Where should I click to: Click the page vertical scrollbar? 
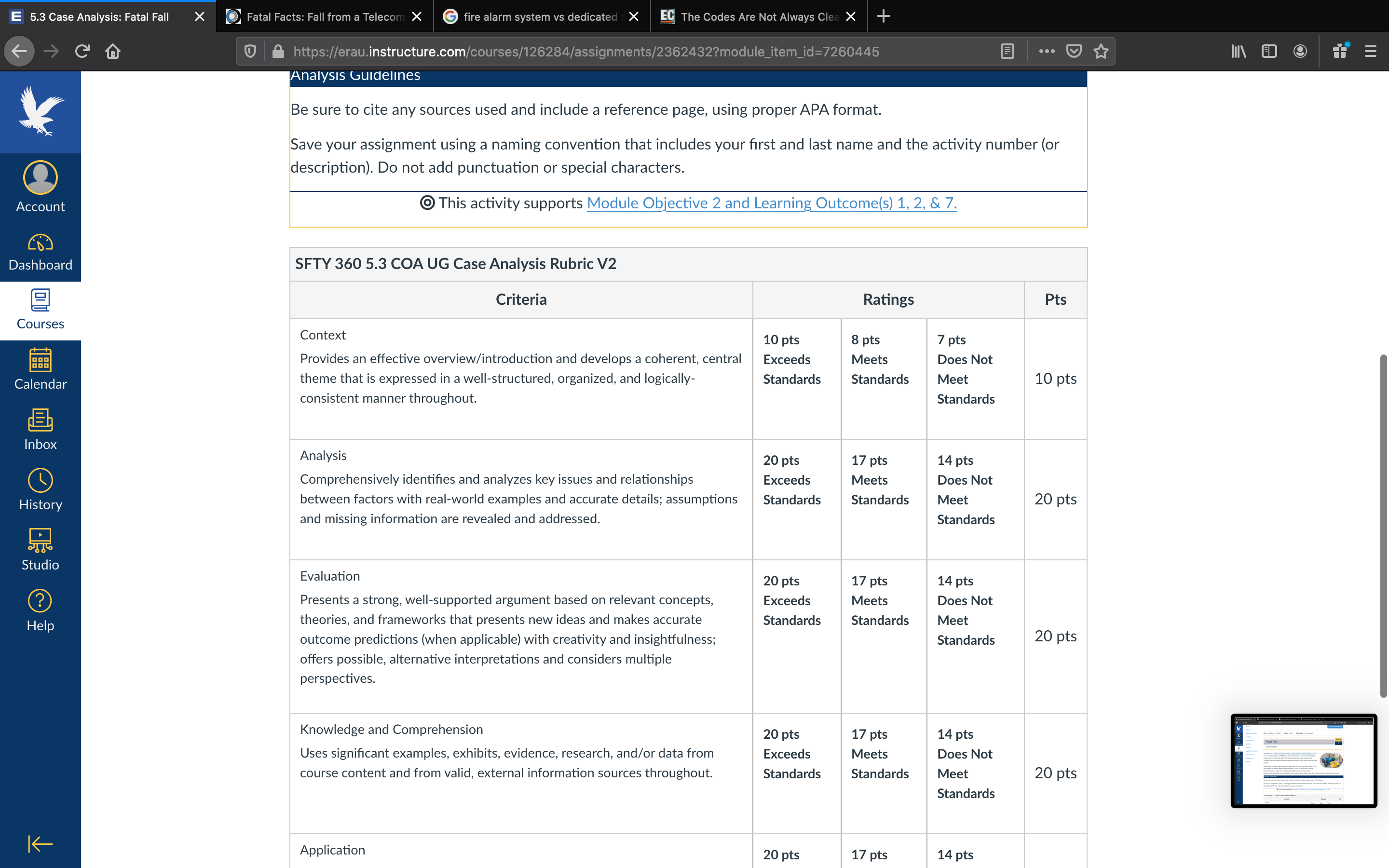pyautogui.click(x=1383, y=526)
